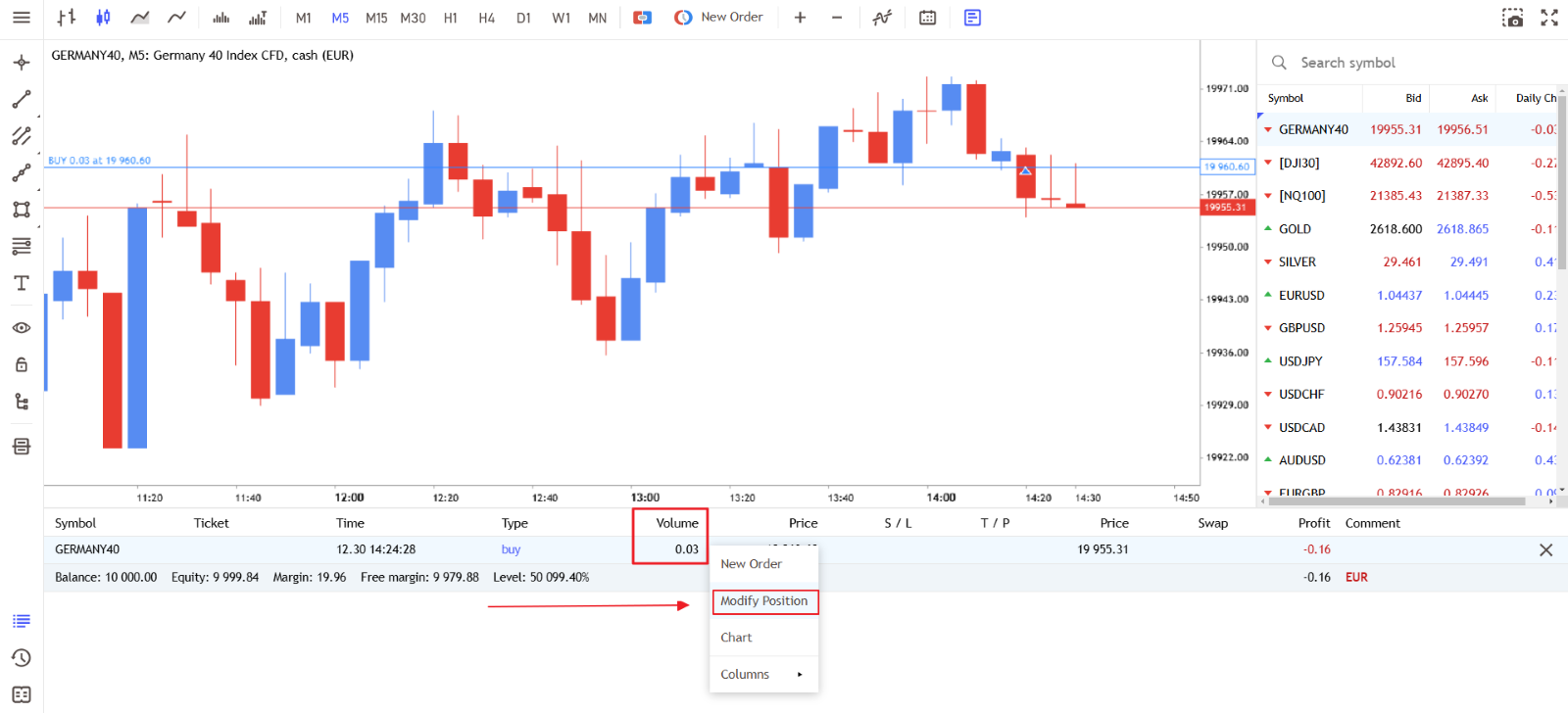
Task: Select the text annotation tool
Action: pyautogui.click(x=22, y=283)
